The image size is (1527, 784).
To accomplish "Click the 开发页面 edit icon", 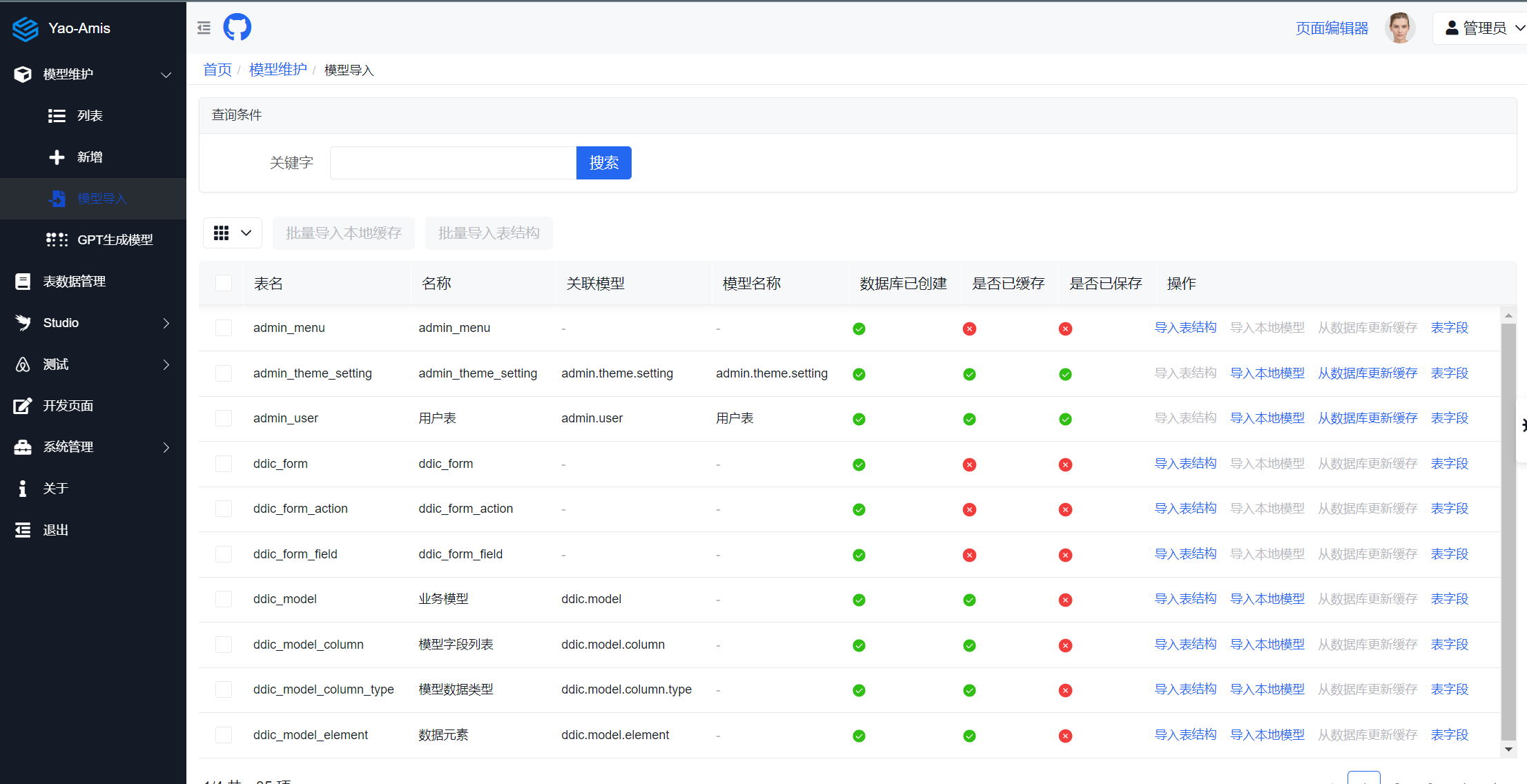I will pyautogui.click(x=23, y=405).
